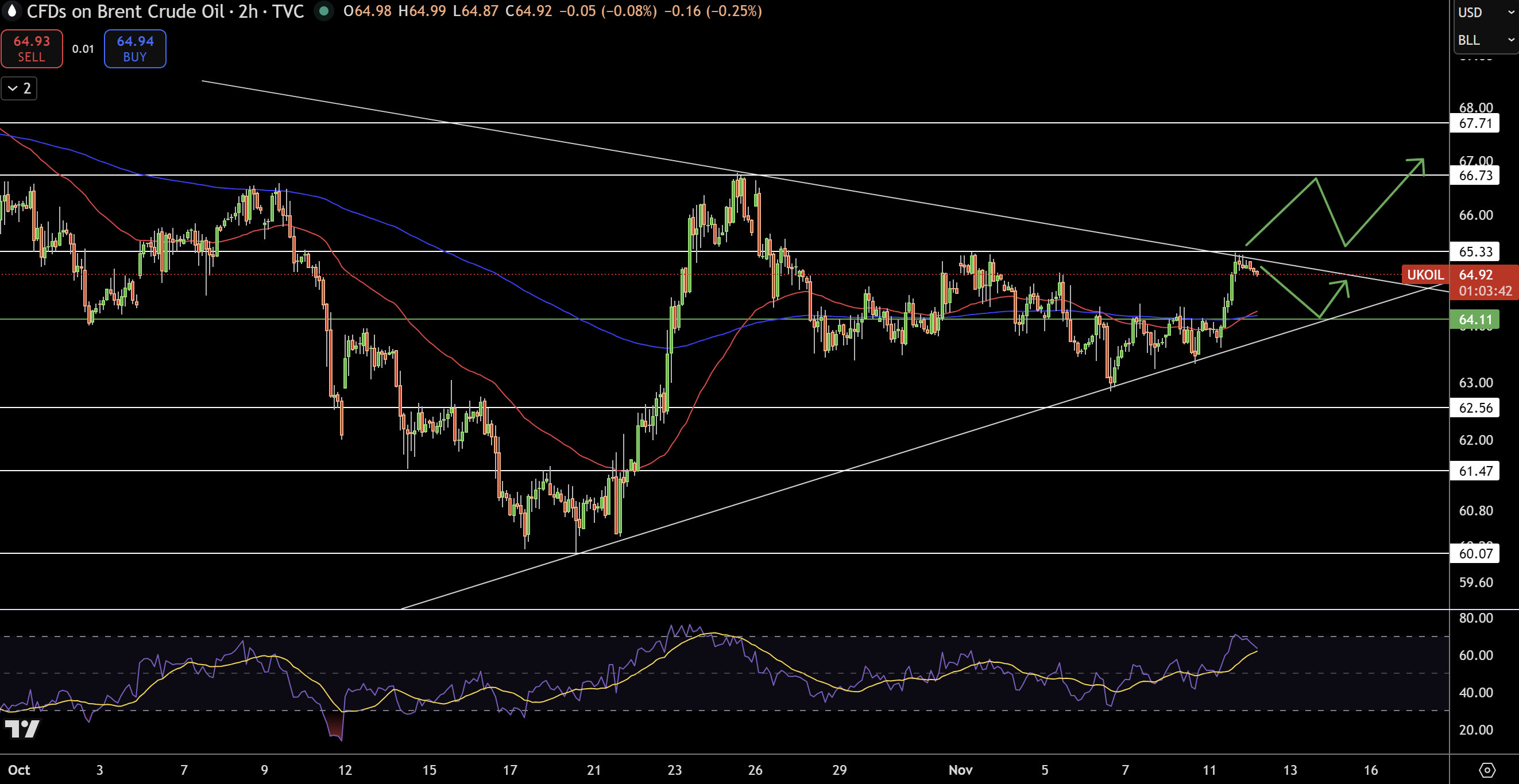The image size is (1519, 784).
Task: Select the 66.73 resistance level label
Action: pyautogui.click(x=1474, y=175)
